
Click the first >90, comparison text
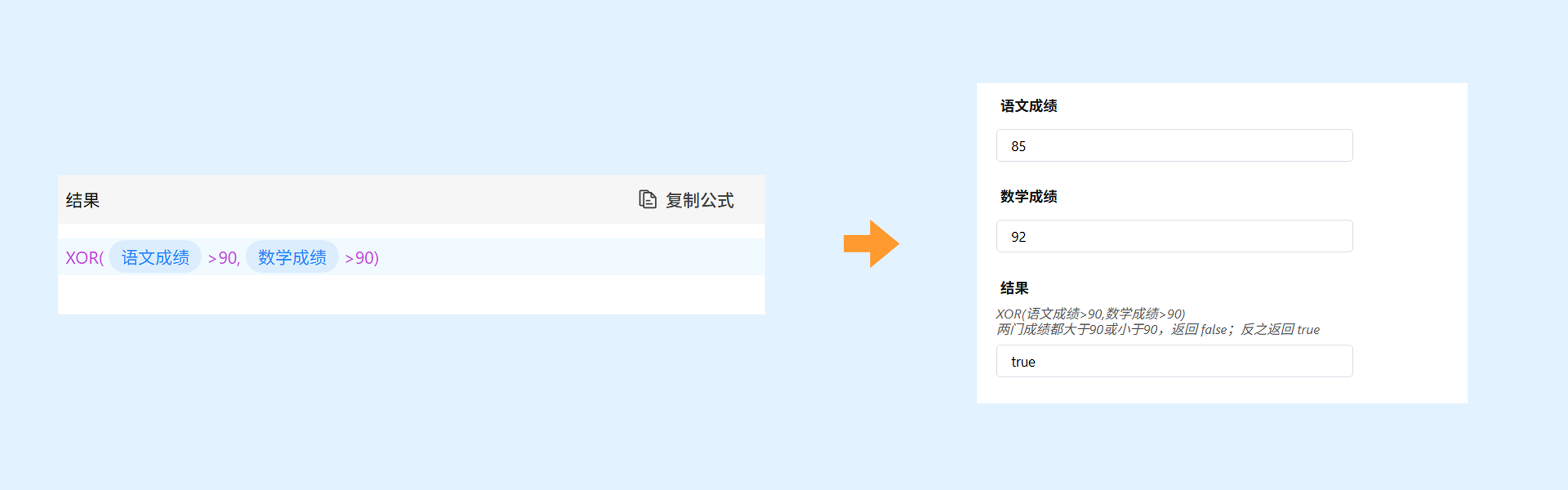(224, 258)
